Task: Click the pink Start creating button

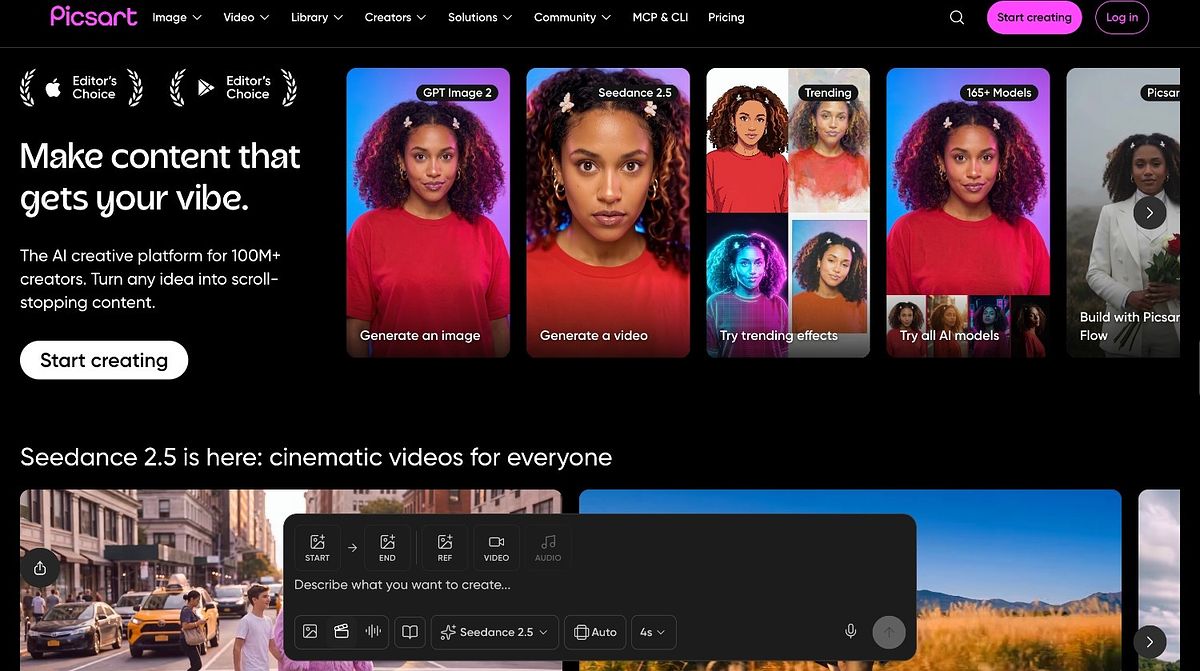Action: click(x=1034, y=17)
